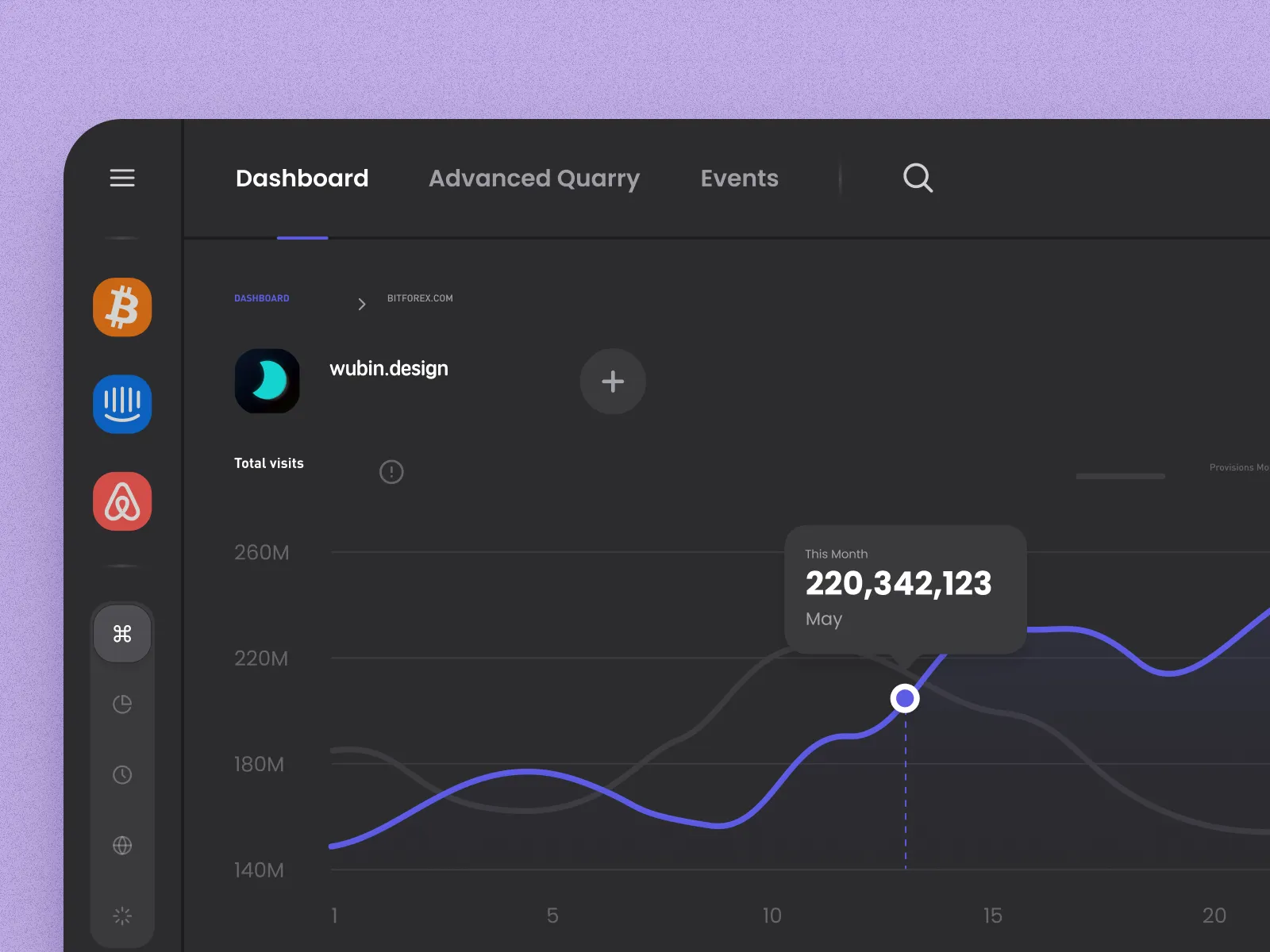Switch to the Advanced Quarry tab
This screenshot has width=1270, height=952.
pyautogui.click(x=533, y=178)
